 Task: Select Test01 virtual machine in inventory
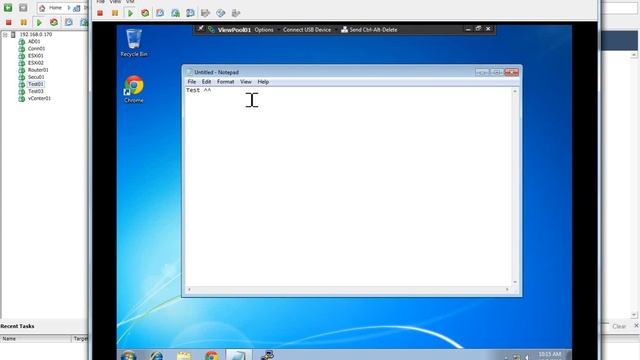pos(36,84)
